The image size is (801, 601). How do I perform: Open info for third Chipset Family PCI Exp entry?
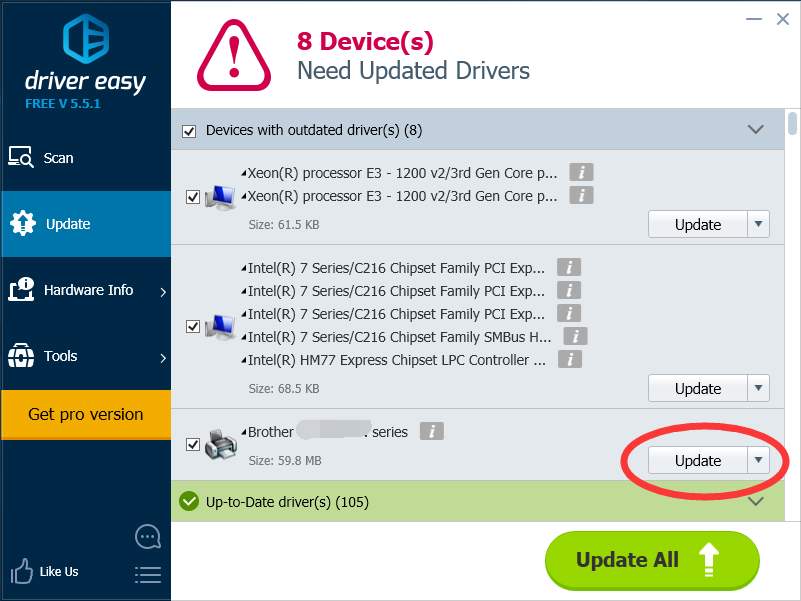pyautogui.click(x=569, y=313)
